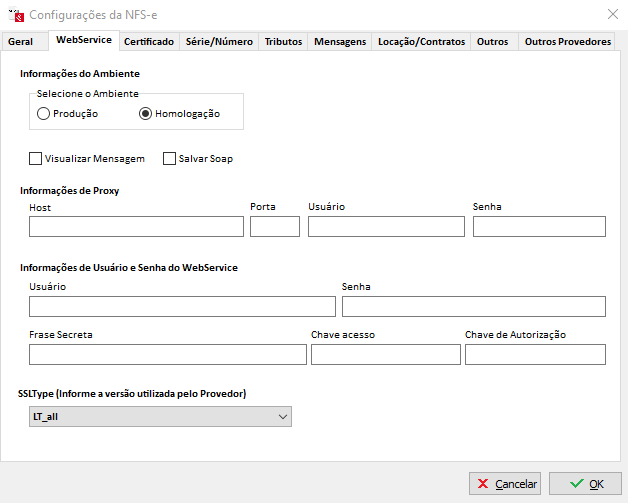Image resolution: width=628 pixels, height=503 pixels.
Task: Enable the Visualizar Mensagem checkbox
Action: (36, 158)
